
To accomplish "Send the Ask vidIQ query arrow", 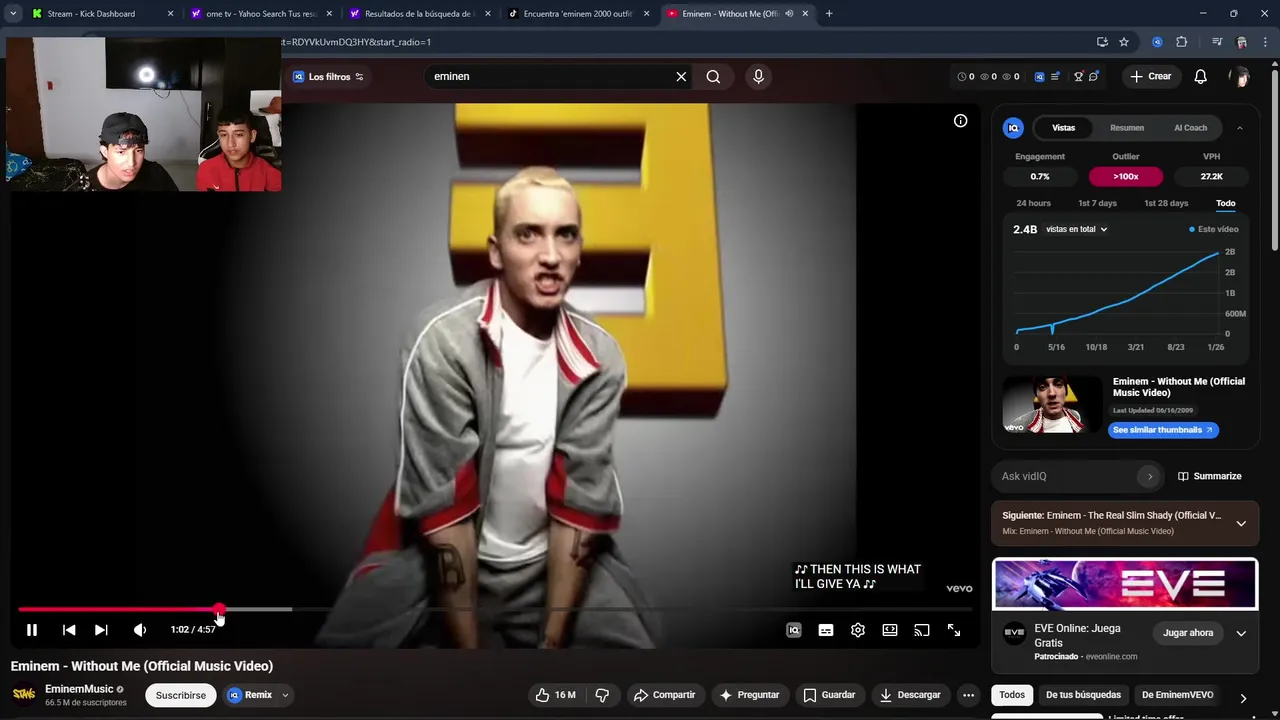I will (x=1150, y=476).
